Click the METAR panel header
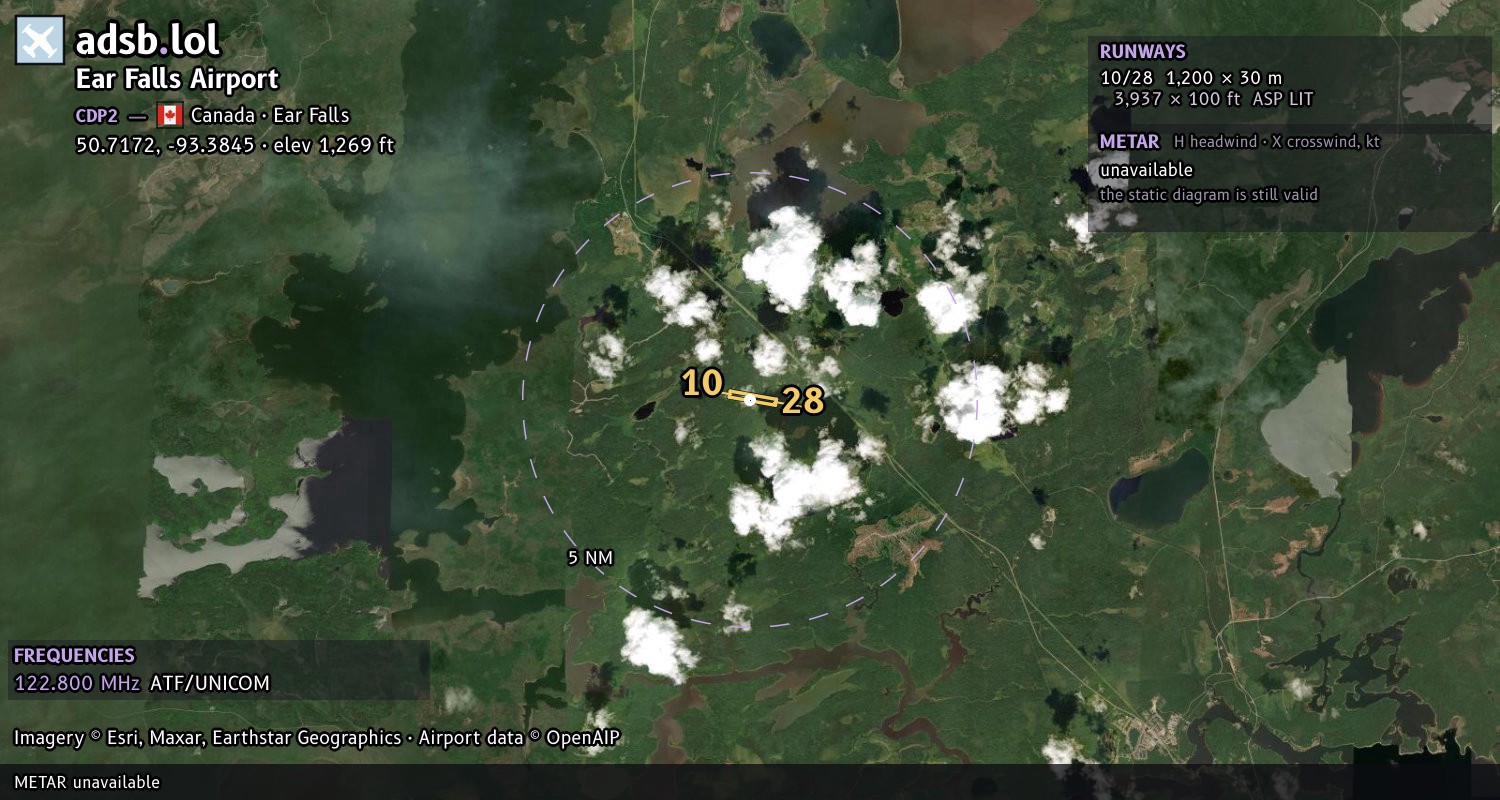Image resolution: width=1500 pixels, height=800 pixels. click(x=1129, y=142)
